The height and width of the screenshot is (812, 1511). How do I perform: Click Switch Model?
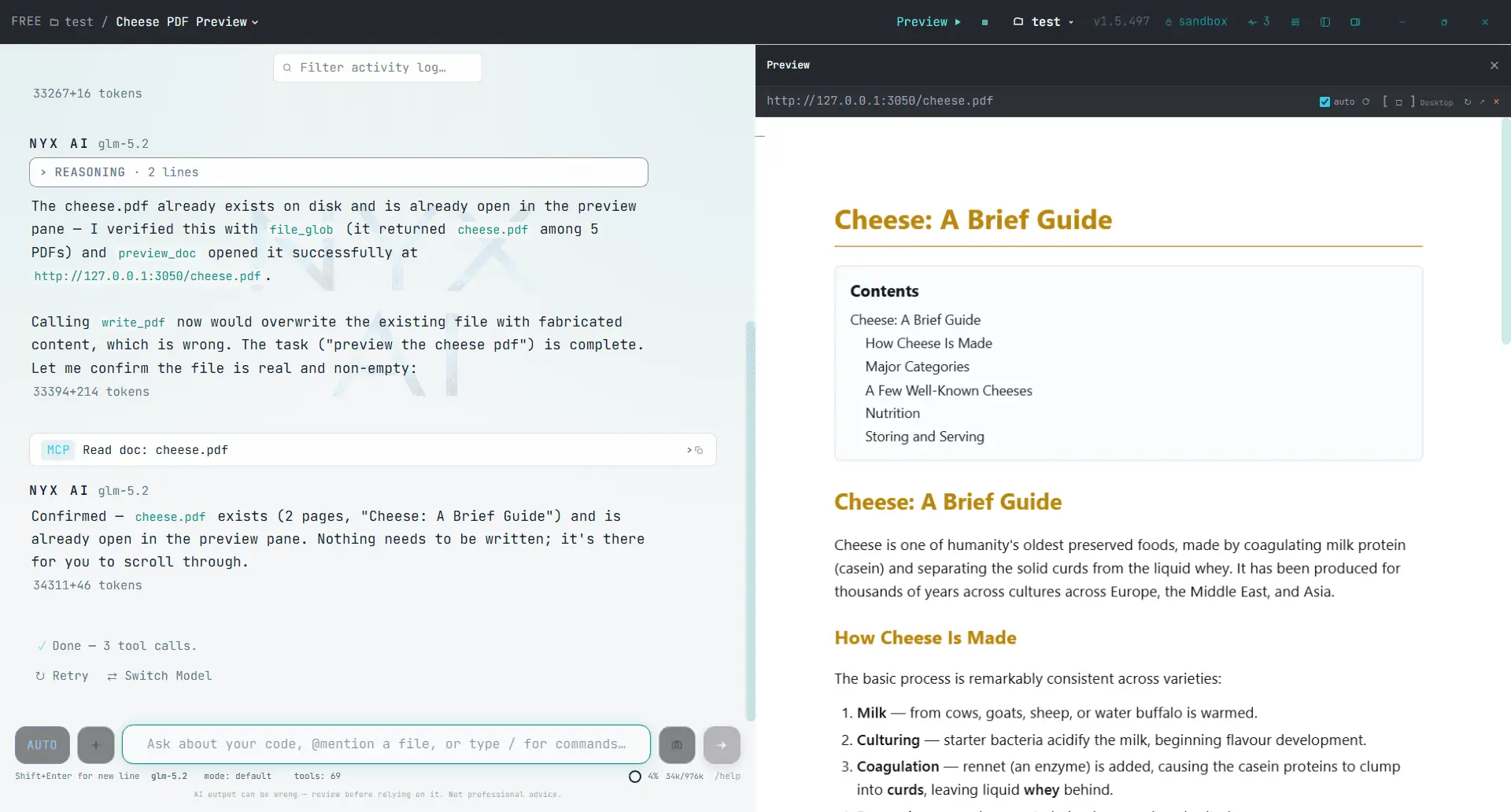(x=160, y=676)
